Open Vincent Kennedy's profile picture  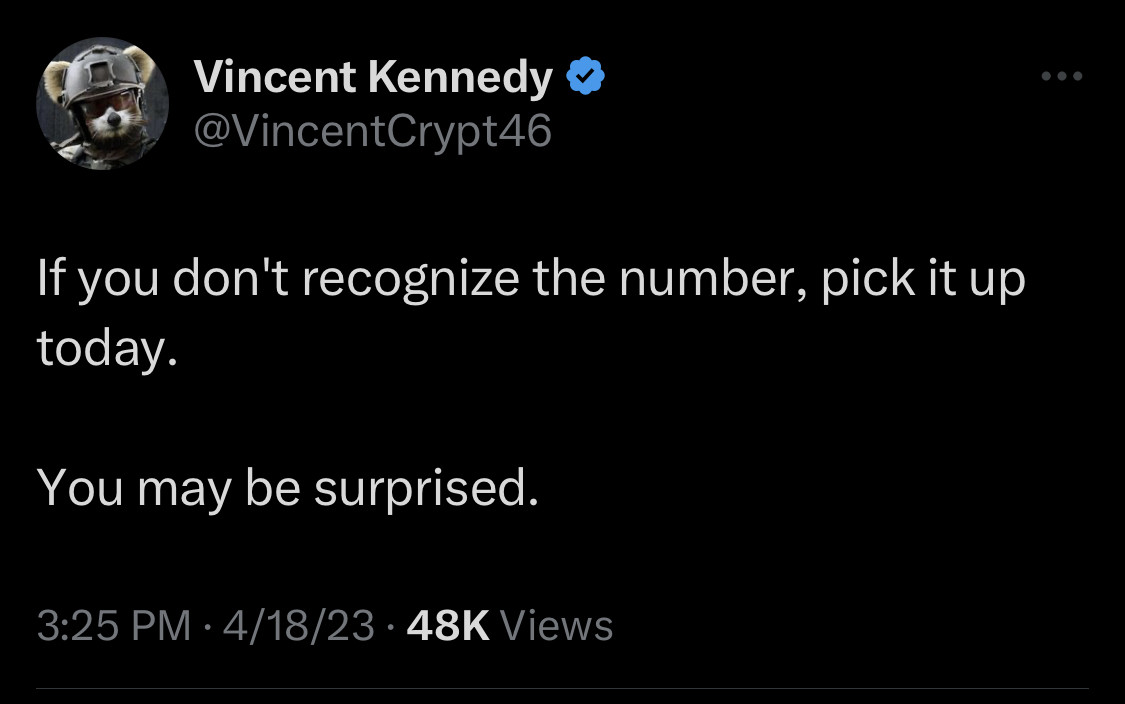[x=102, y=104]
